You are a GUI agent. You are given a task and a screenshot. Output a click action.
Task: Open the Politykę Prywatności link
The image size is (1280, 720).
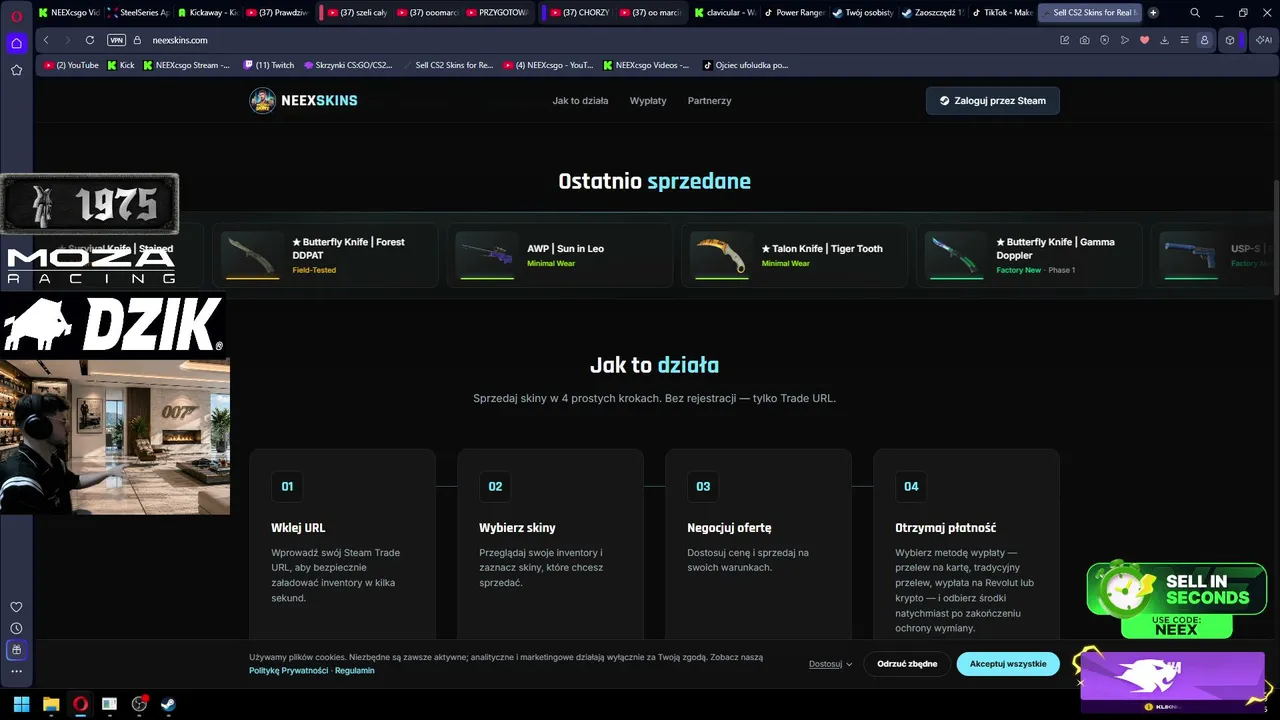coord(289,671)
